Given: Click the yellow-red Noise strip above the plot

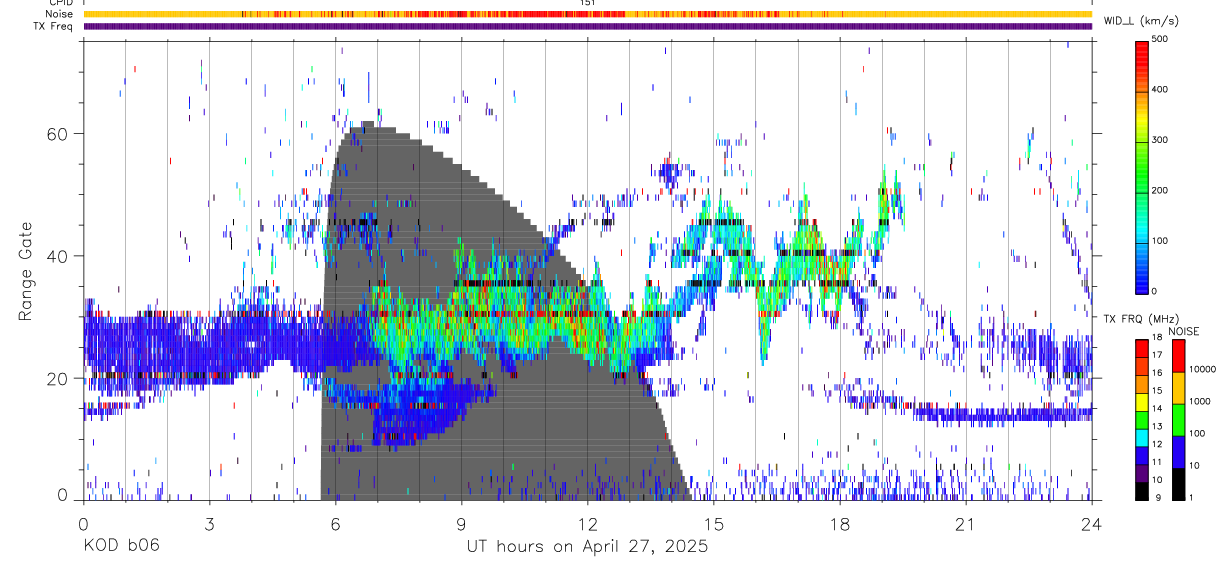Looking at the screenshot, I should [587, 14].
